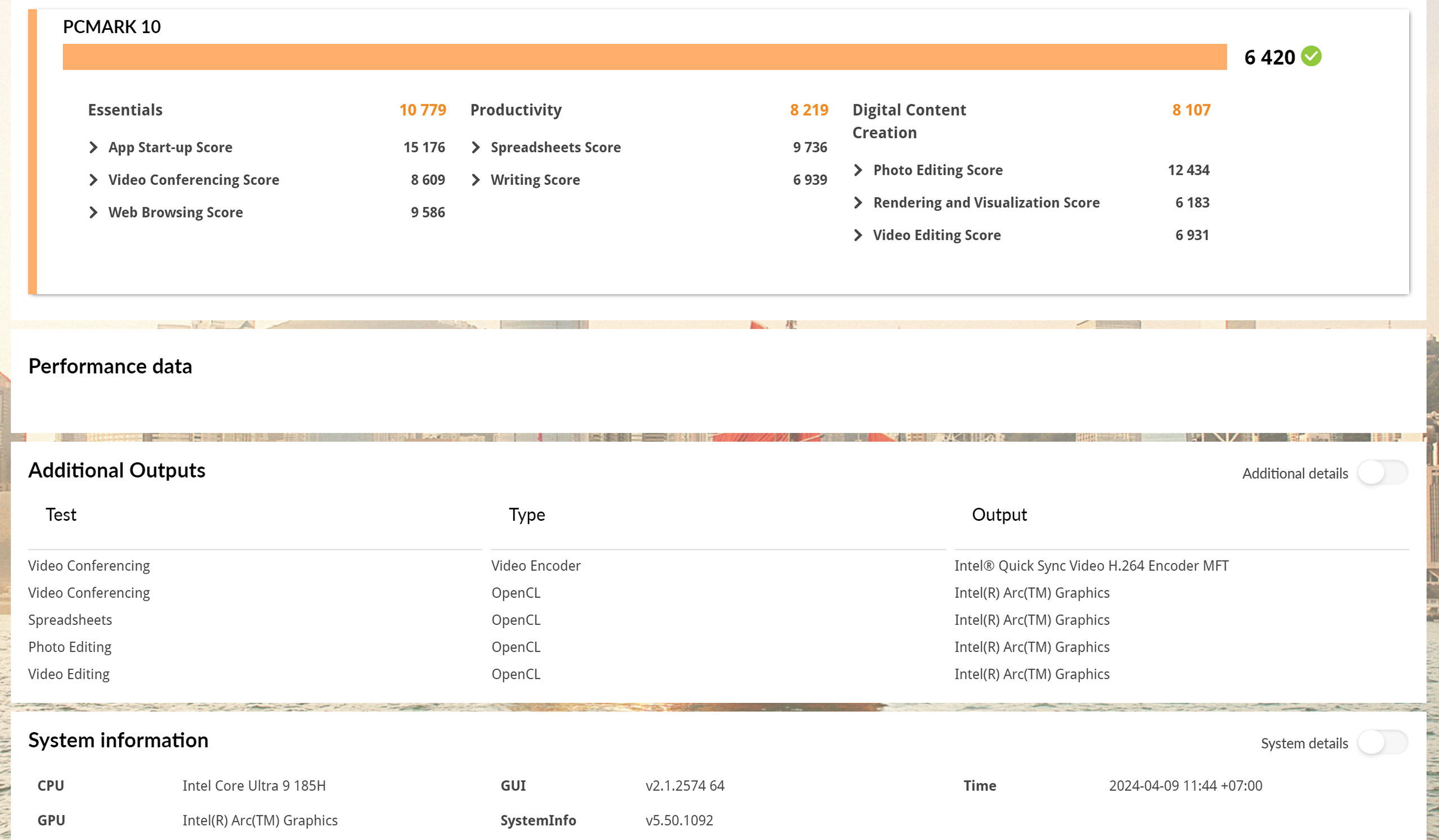The width and height of the screenshot is (1439, 840).
Task: Click the Digital Content Creation heading
Action: click(x=908, y=121)
